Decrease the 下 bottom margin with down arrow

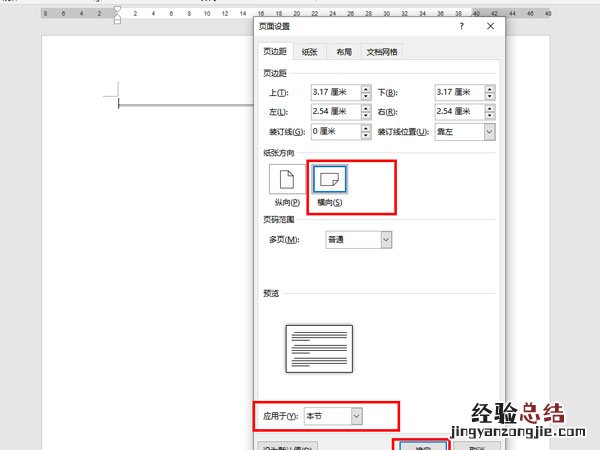(489, 96)
